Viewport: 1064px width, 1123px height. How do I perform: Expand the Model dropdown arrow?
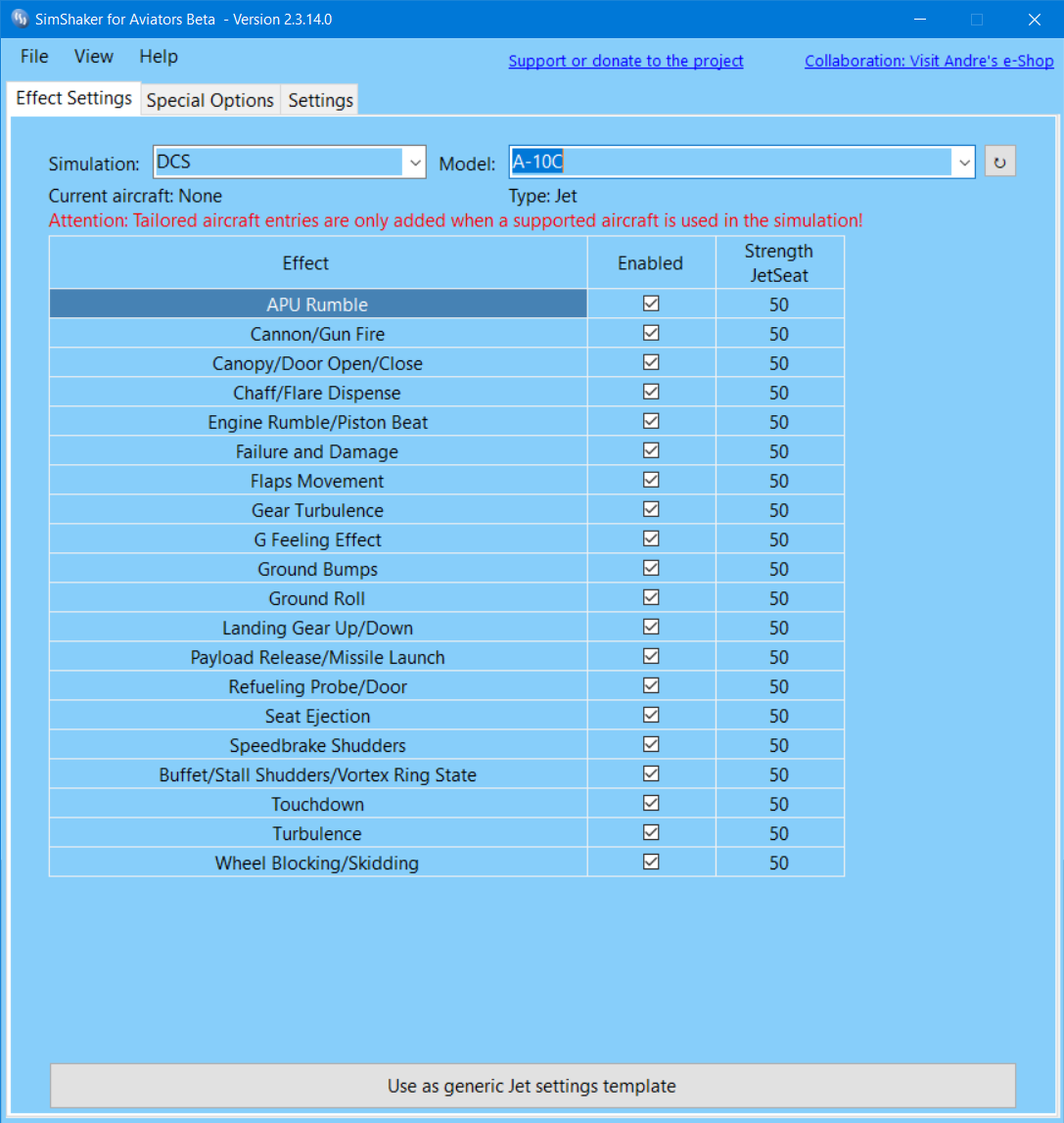tap(964, 163)
